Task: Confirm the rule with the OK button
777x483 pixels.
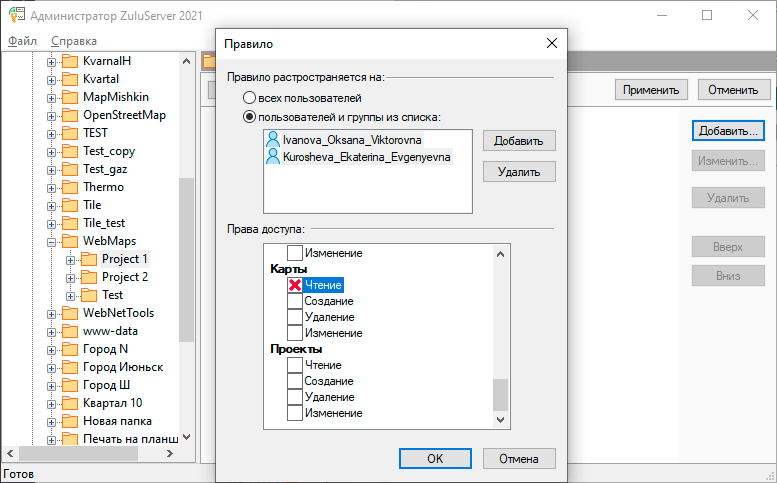Action: (435, 459)
